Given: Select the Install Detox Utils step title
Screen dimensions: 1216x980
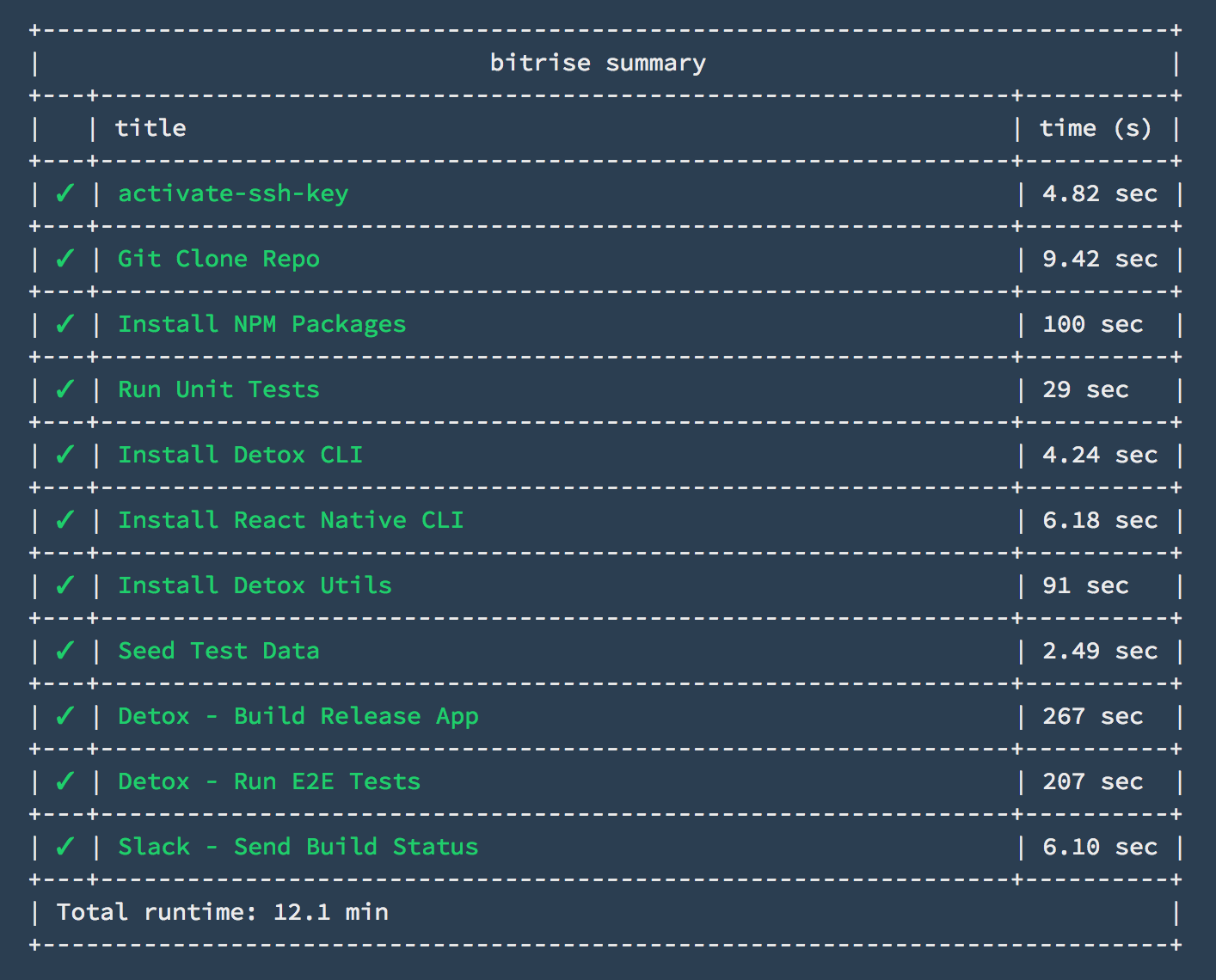Looking at the screenshot, I should click(255, 585).
